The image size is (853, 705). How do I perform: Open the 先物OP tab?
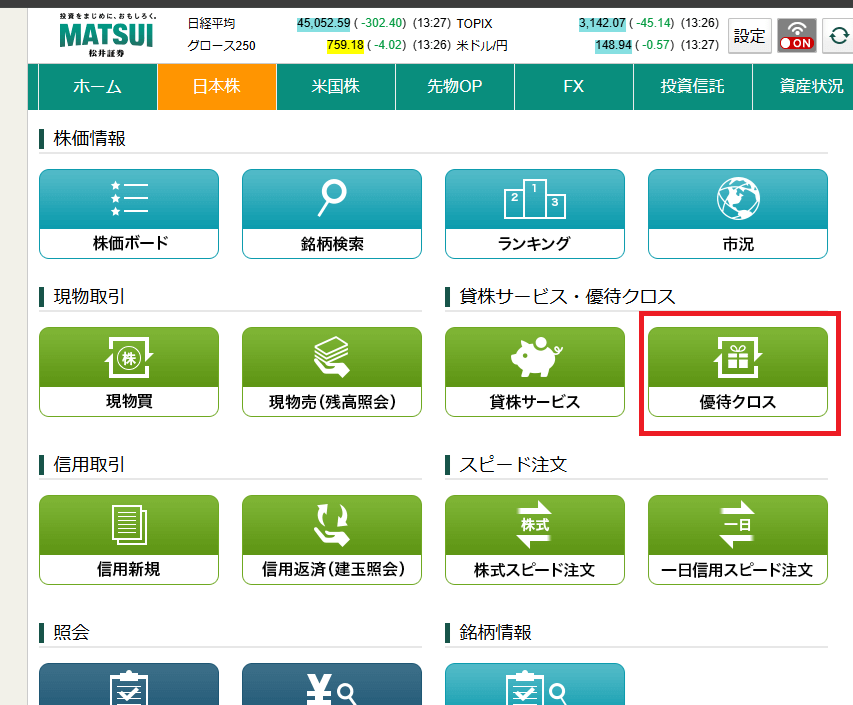pos(454,87)
